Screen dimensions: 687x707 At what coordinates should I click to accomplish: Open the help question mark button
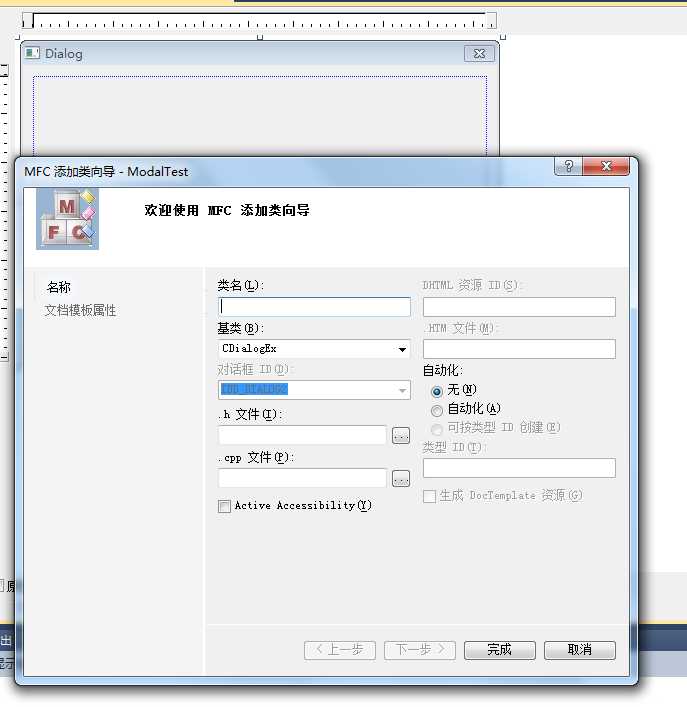[x=568, y=166]
